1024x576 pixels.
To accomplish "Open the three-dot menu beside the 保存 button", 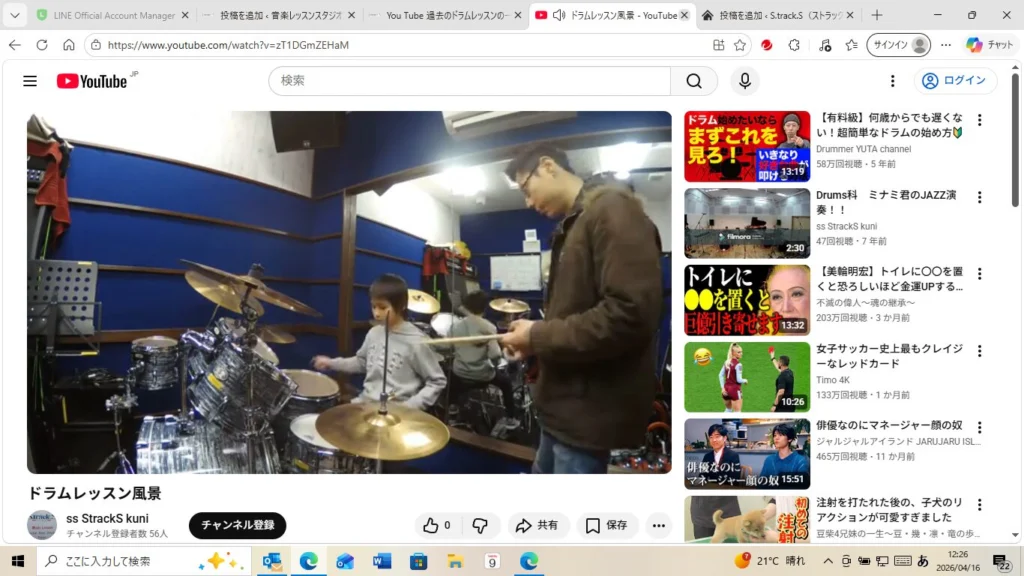I will tap(658, 525).
